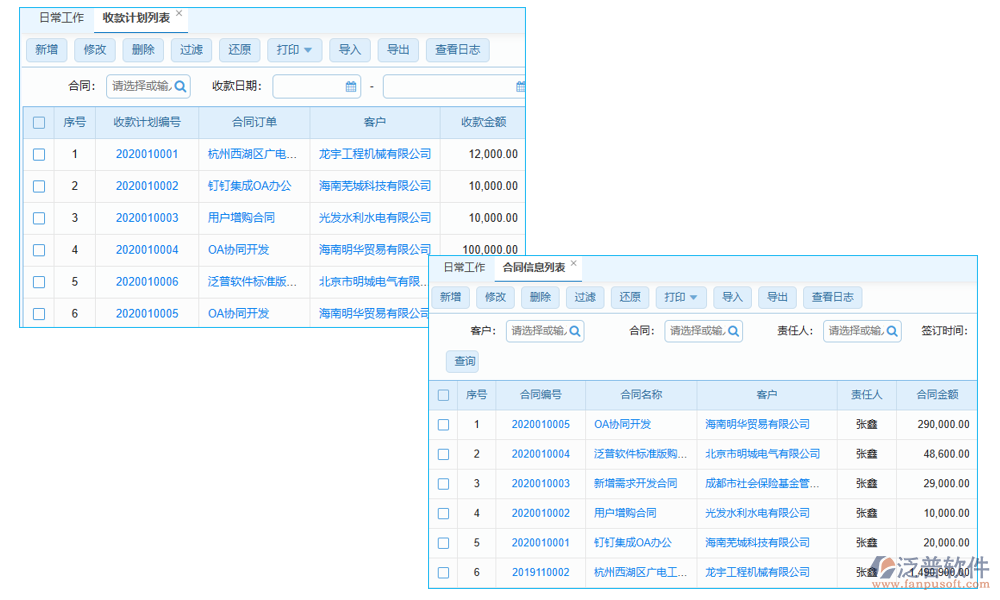This screenshot has width=1000, height=600.
Task: Click the 收款日期 start date input field
Action: [310, 86]
